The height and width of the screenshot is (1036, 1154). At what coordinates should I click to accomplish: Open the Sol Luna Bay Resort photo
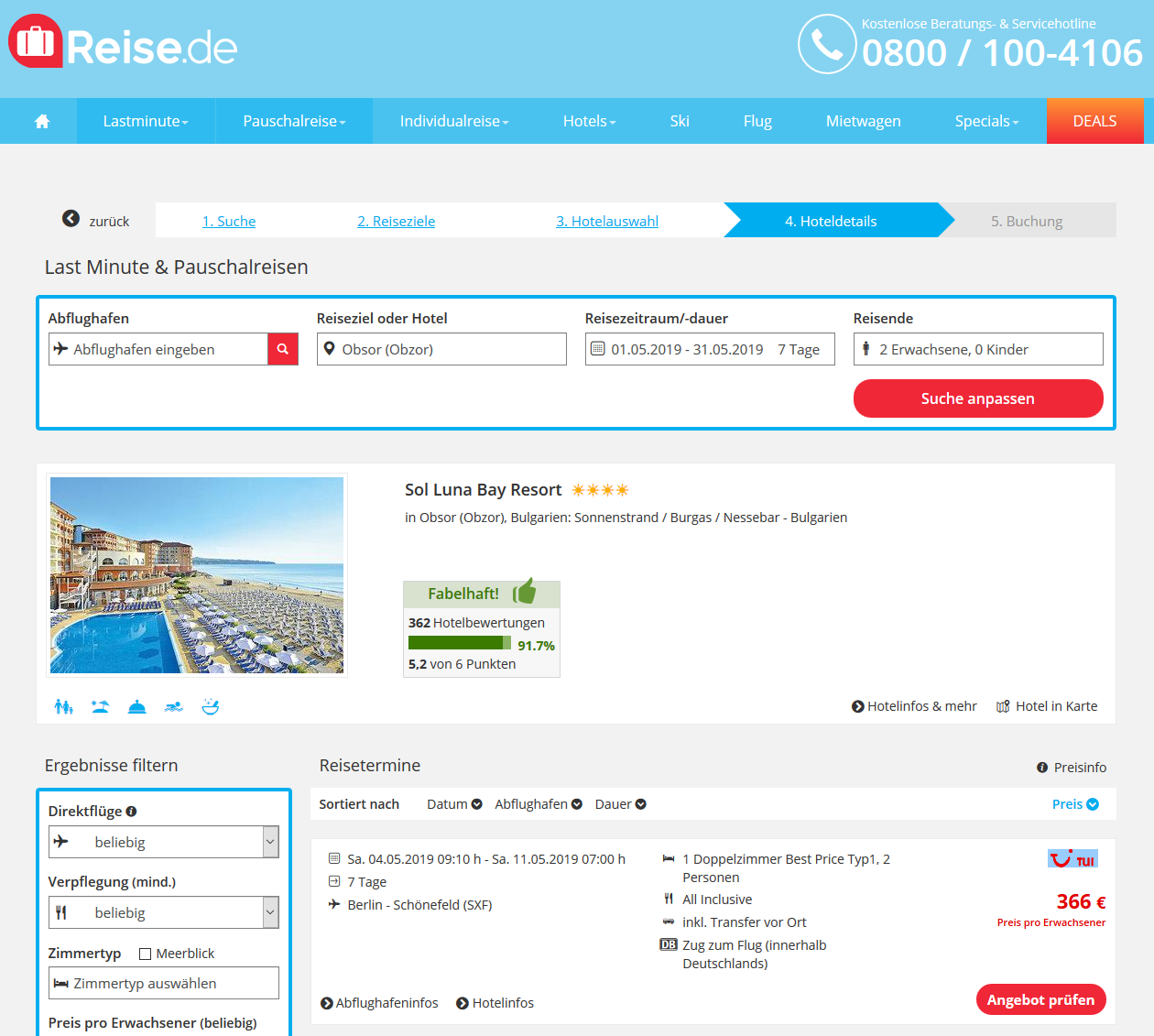[197, 575]
